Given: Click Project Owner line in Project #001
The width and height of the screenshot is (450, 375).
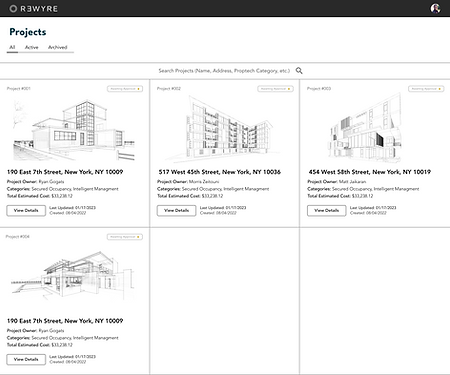Looking at the screenshot, I should 35,182.
